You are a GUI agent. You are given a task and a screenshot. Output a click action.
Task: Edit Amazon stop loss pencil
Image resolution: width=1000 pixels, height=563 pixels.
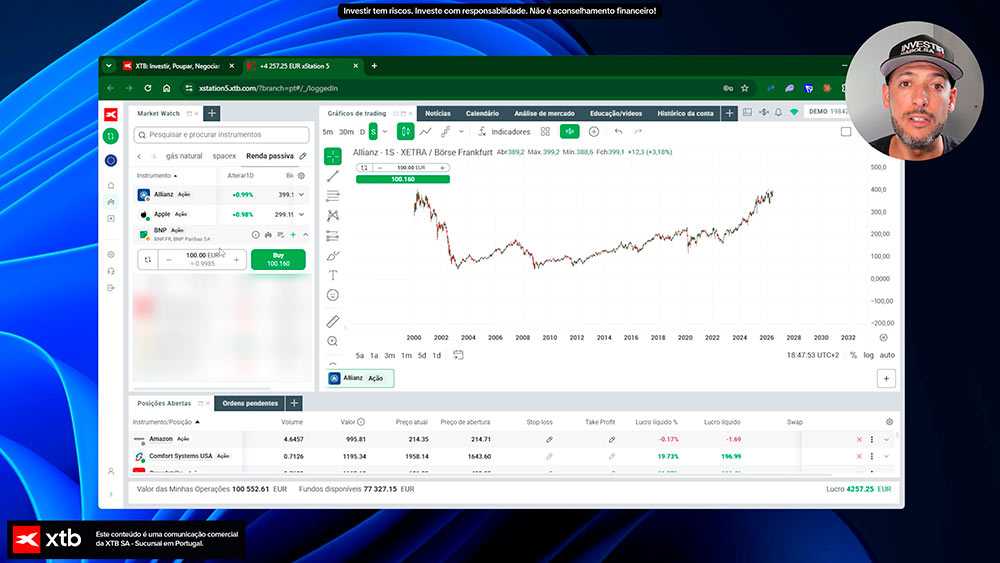point(549,439)
